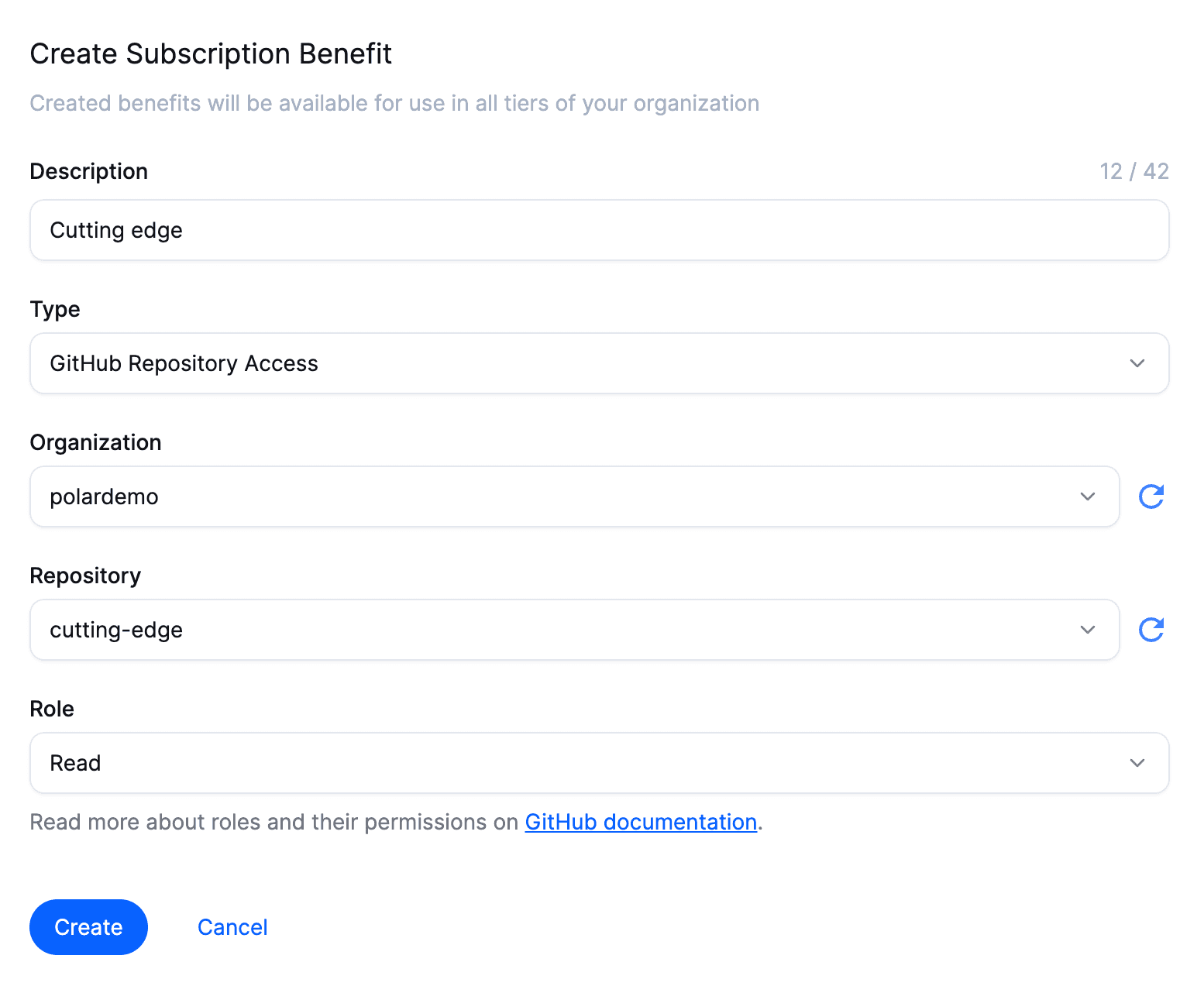The image size is (1204, 993).
Task: Click the reload icon beside polardemo
Action: (x=1151, y=496)
